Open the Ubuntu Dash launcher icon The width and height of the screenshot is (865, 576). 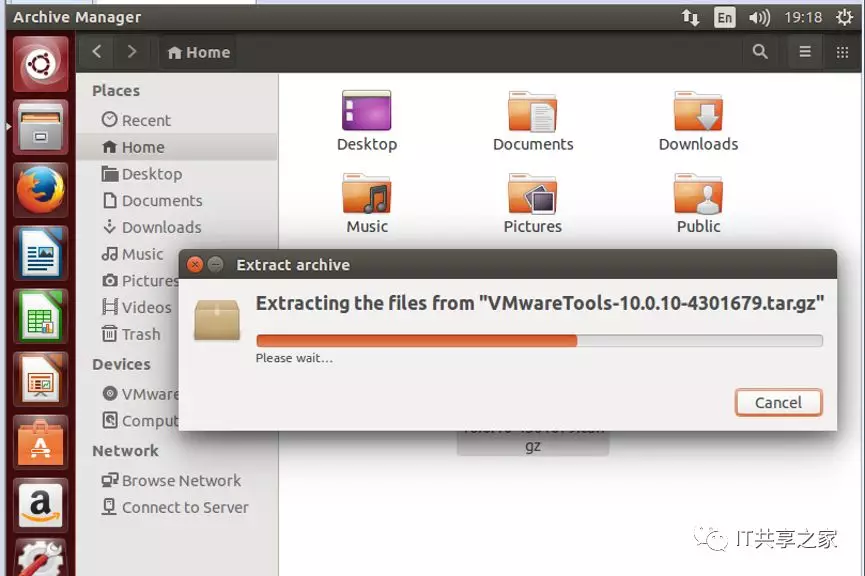tap(40, 64)
